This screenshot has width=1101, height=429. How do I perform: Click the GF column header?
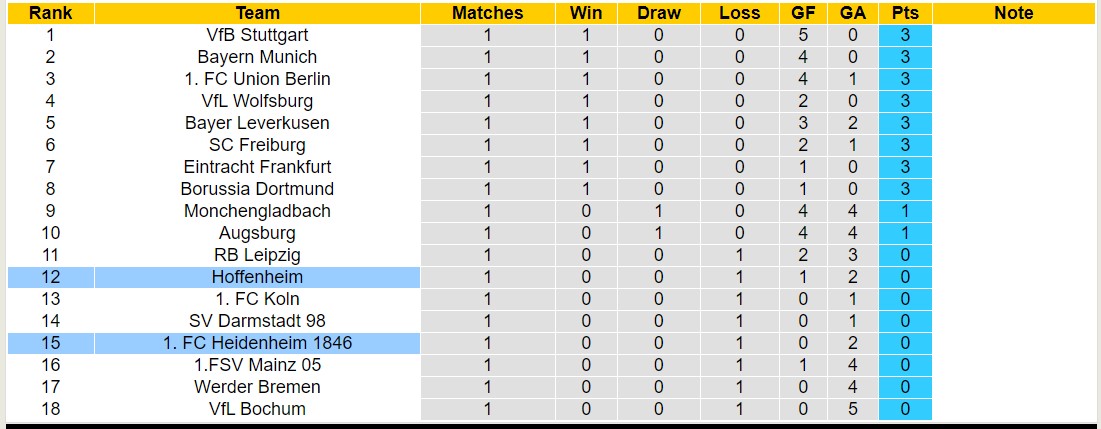click(x=802, y=13)
